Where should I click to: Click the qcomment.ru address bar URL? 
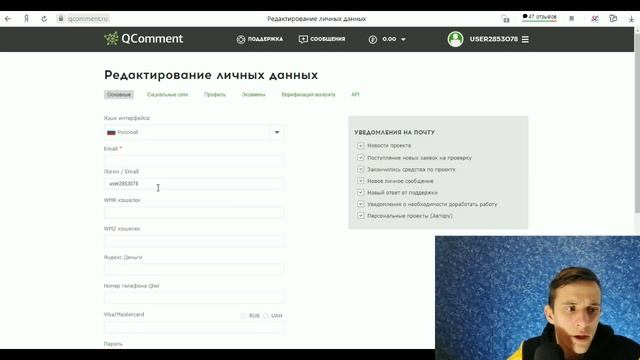pos(88,19)
